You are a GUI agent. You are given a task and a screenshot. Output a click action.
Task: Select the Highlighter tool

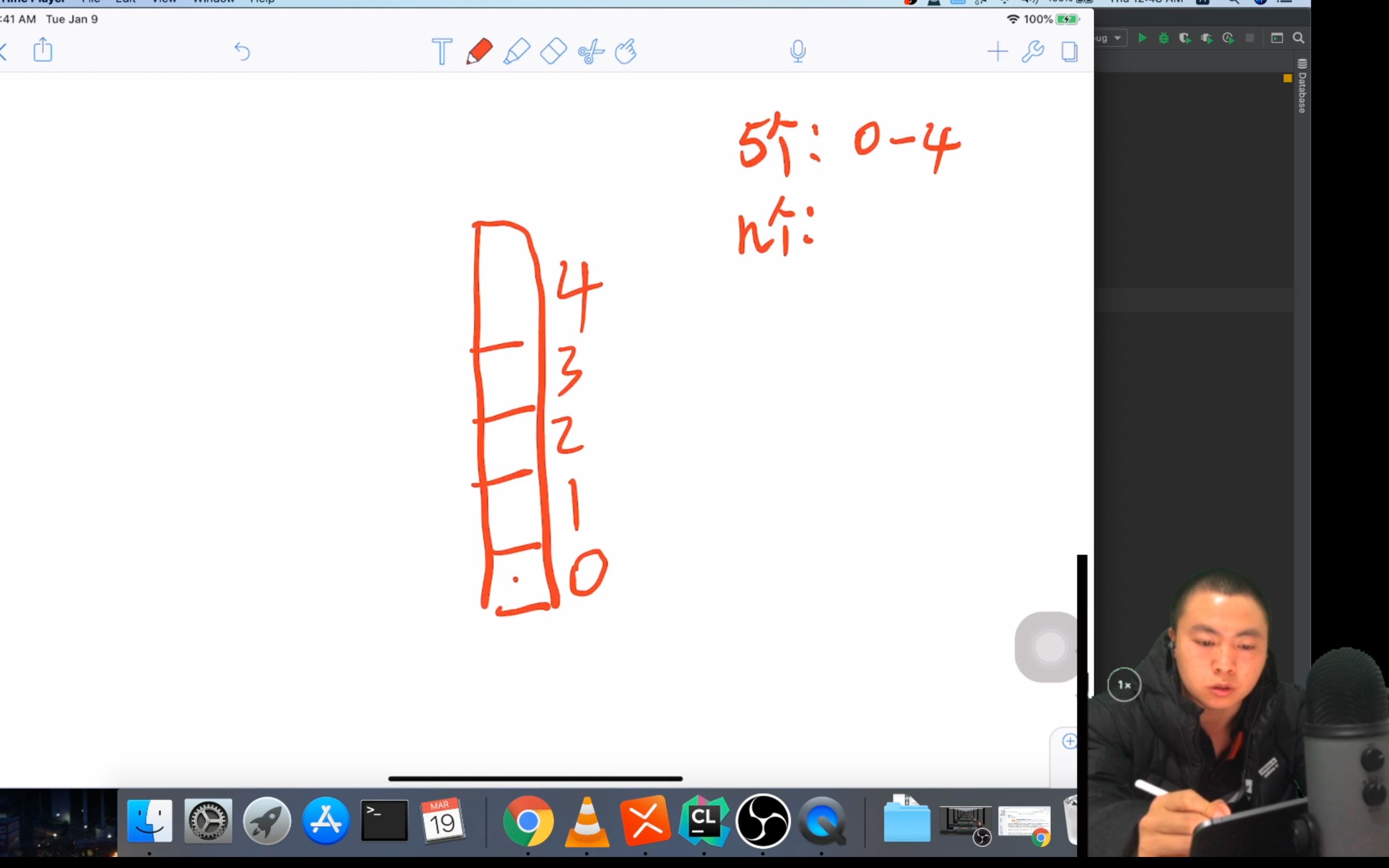point(516,51)
